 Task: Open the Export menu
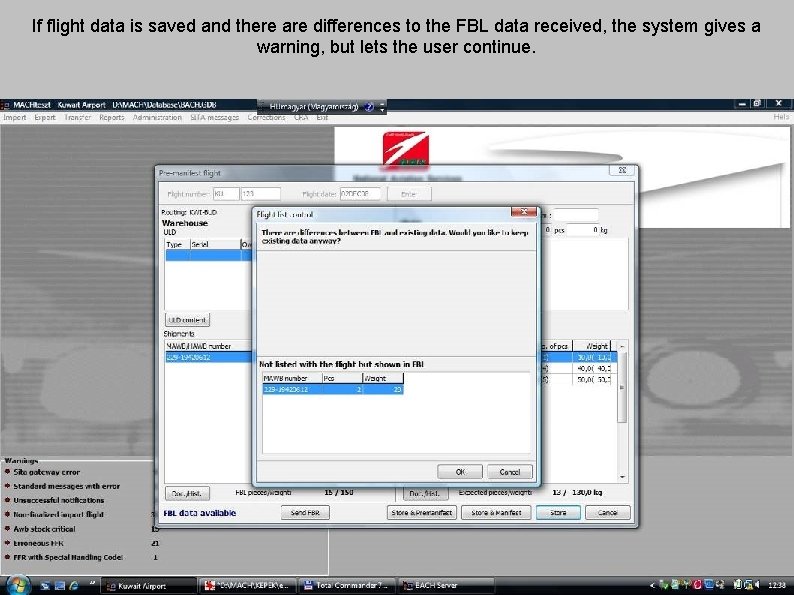[x=45, y=117]
